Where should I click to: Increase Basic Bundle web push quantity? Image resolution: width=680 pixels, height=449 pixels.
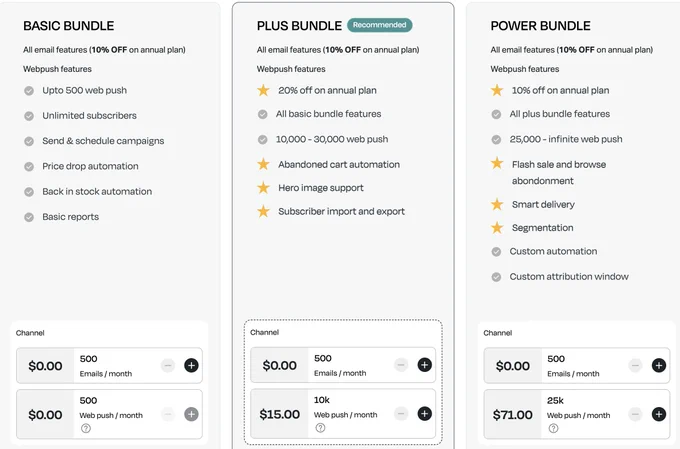[x=191, y=414]
